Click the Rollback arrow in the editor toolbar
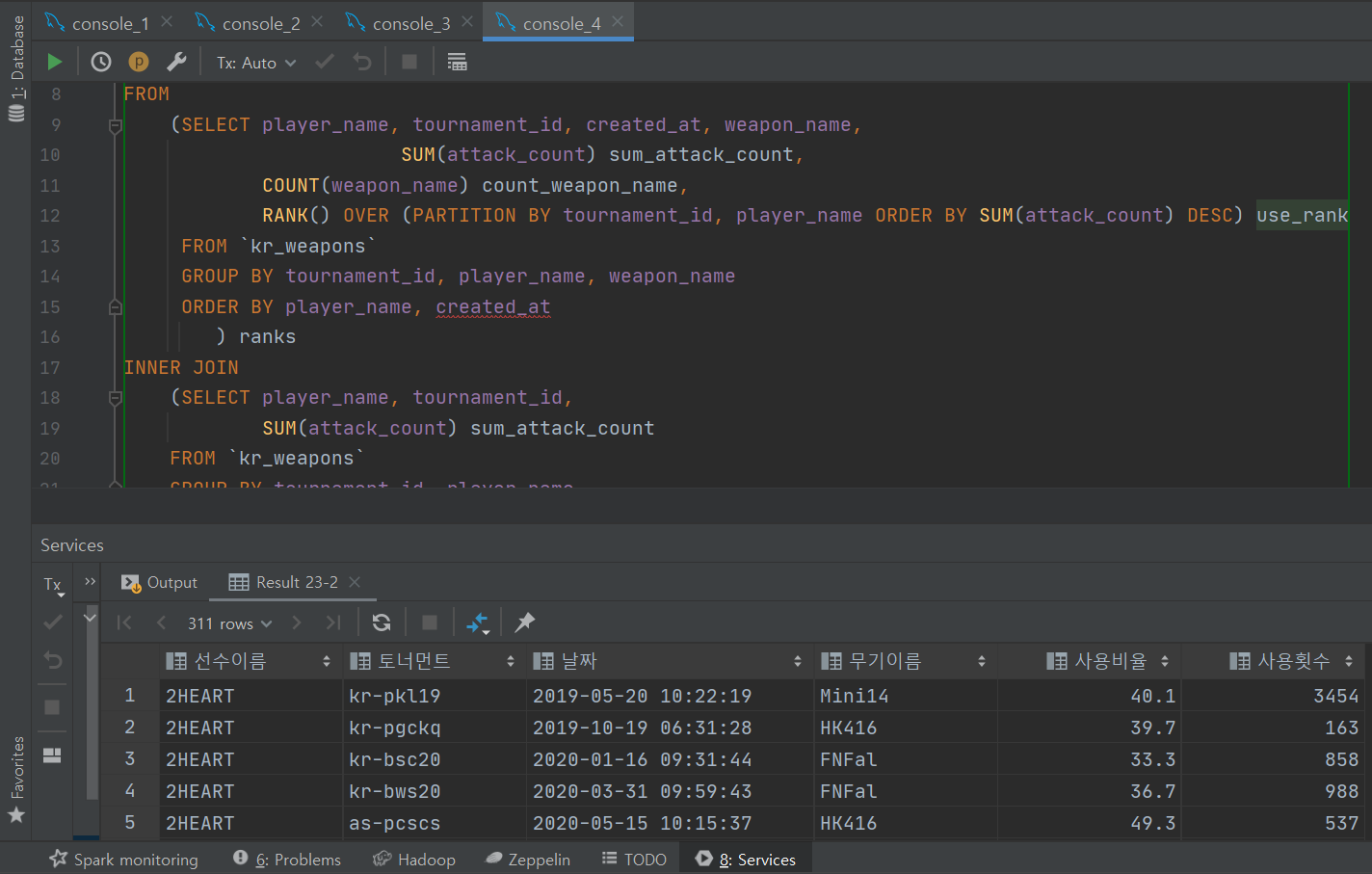Screen dimensions: 1372x874 coord(362,62)
